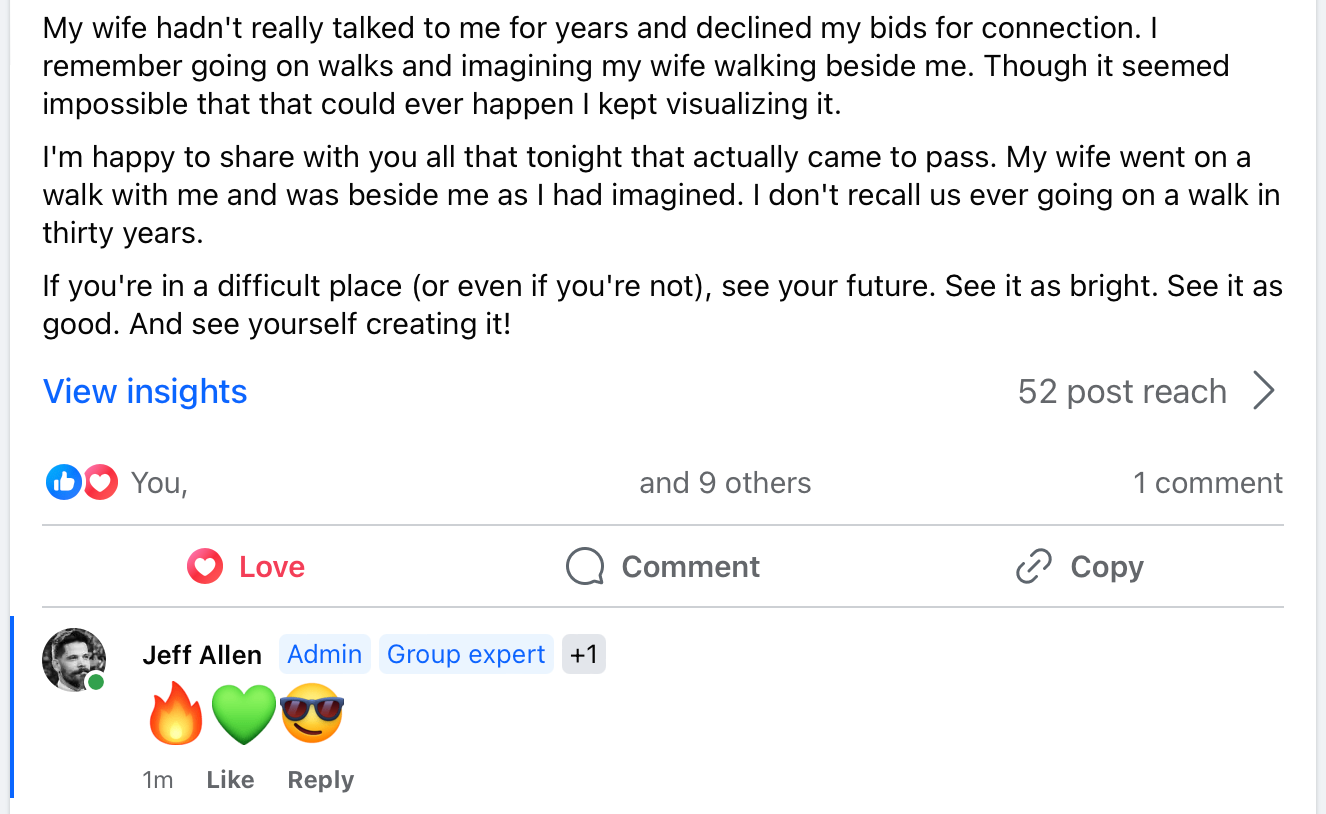Image resolution: width=1326 pixels, height=814 pixels.
Task: Open the 1 comment link
Action: (1207, 483)
